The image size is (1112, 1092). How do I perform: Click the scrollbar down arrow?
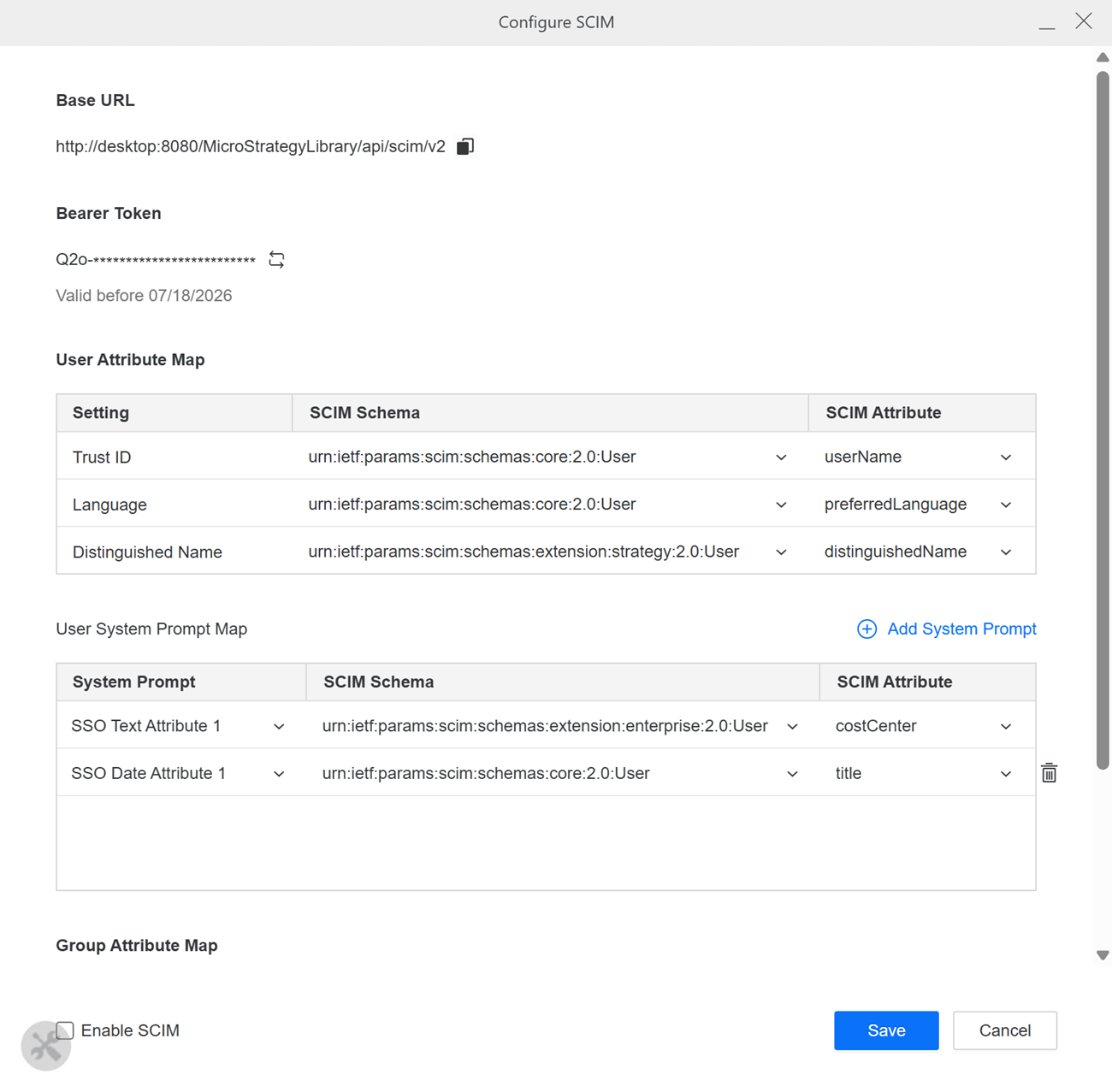pyautogui.click(x=1103, y=955)
